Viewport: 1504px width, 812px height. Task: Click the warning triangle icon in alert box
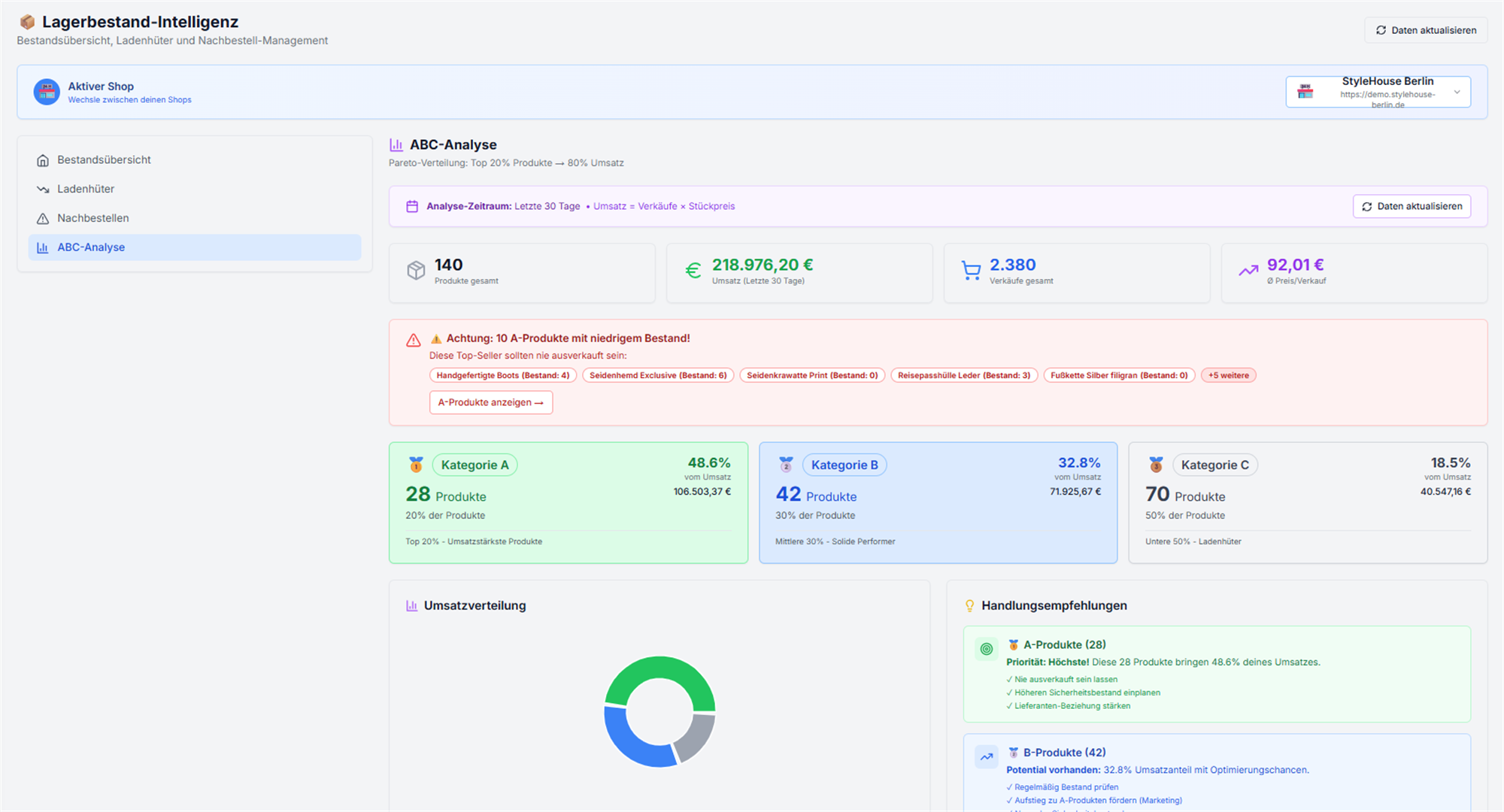[x=414, y=341]
